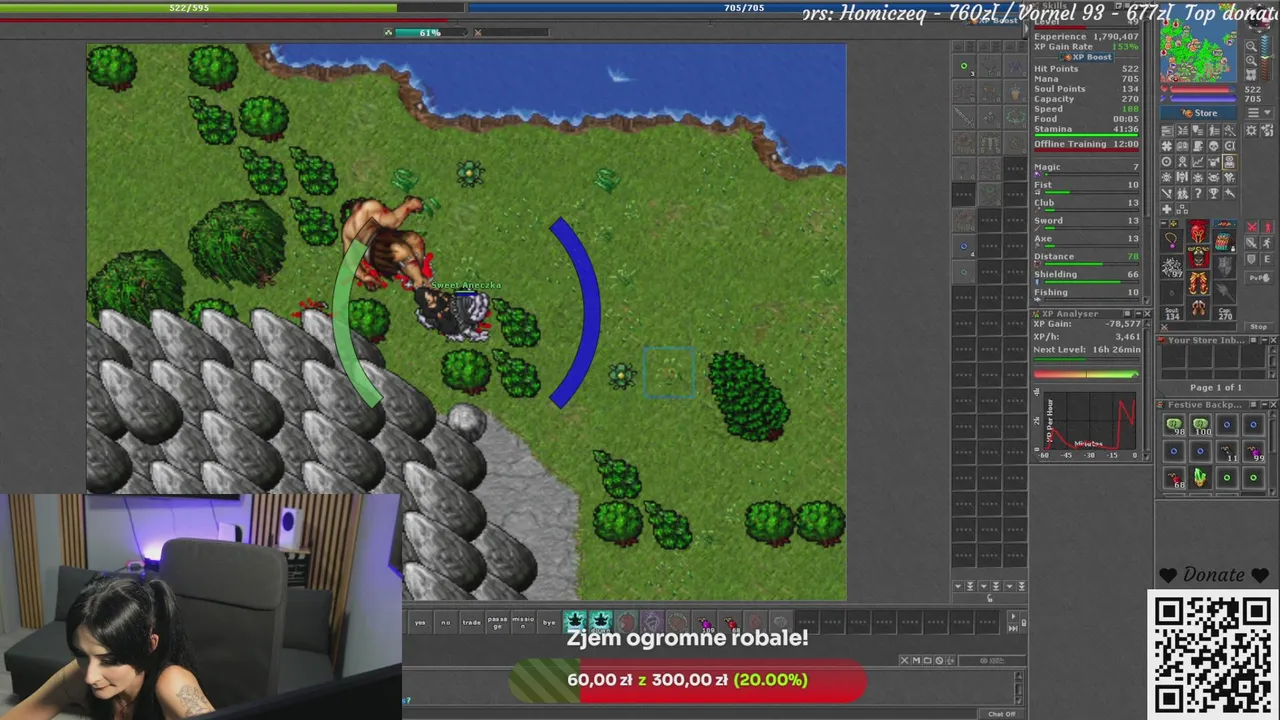Image resolution: width=1280 pixels, height=720 pixels.
Task: Click the gear cog icon beside the control grid
Action: click(1251, 130)
